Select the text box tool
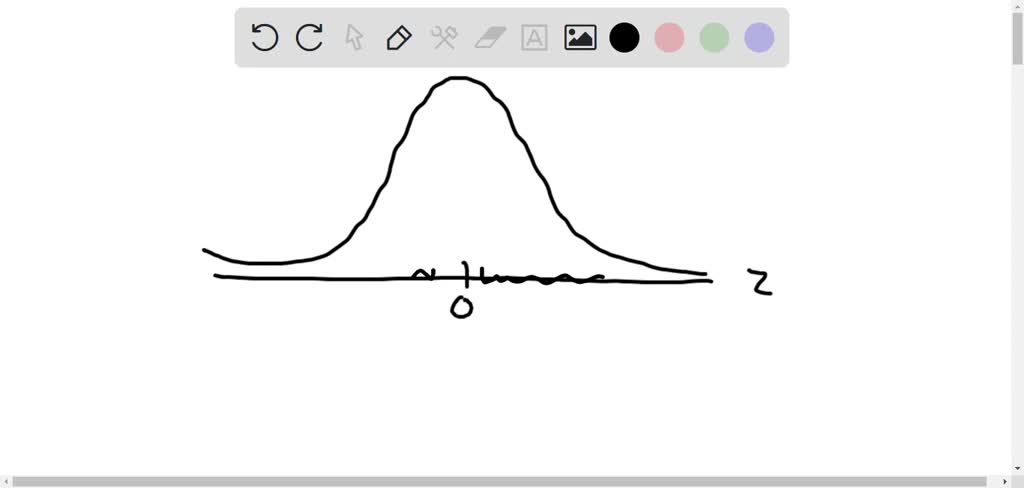The image size is (1024, 488). coord(534,38)
